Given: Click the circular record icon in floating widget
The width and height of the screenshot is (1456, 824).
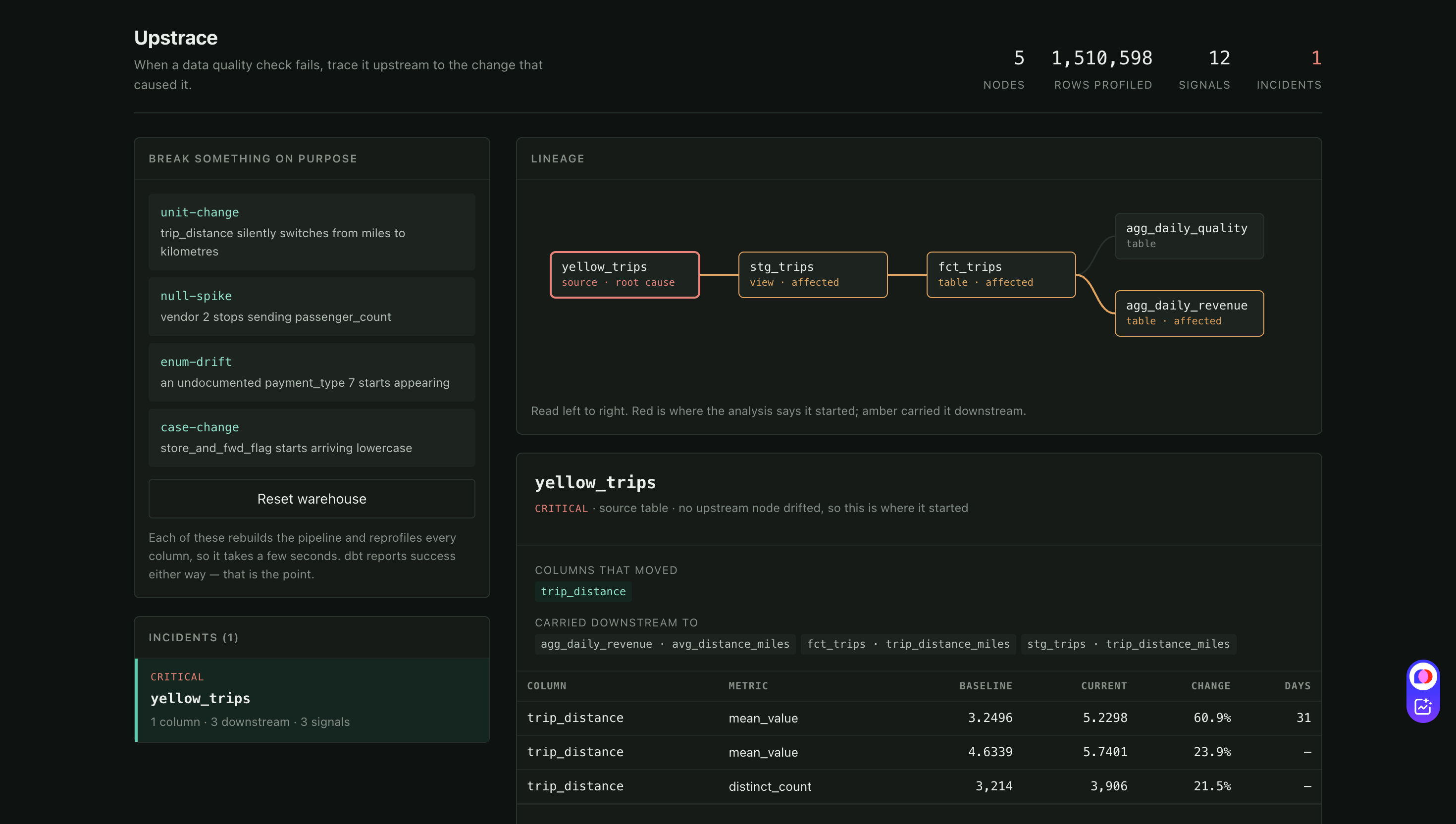Looking at the screenshot, I should point(1423,676).
